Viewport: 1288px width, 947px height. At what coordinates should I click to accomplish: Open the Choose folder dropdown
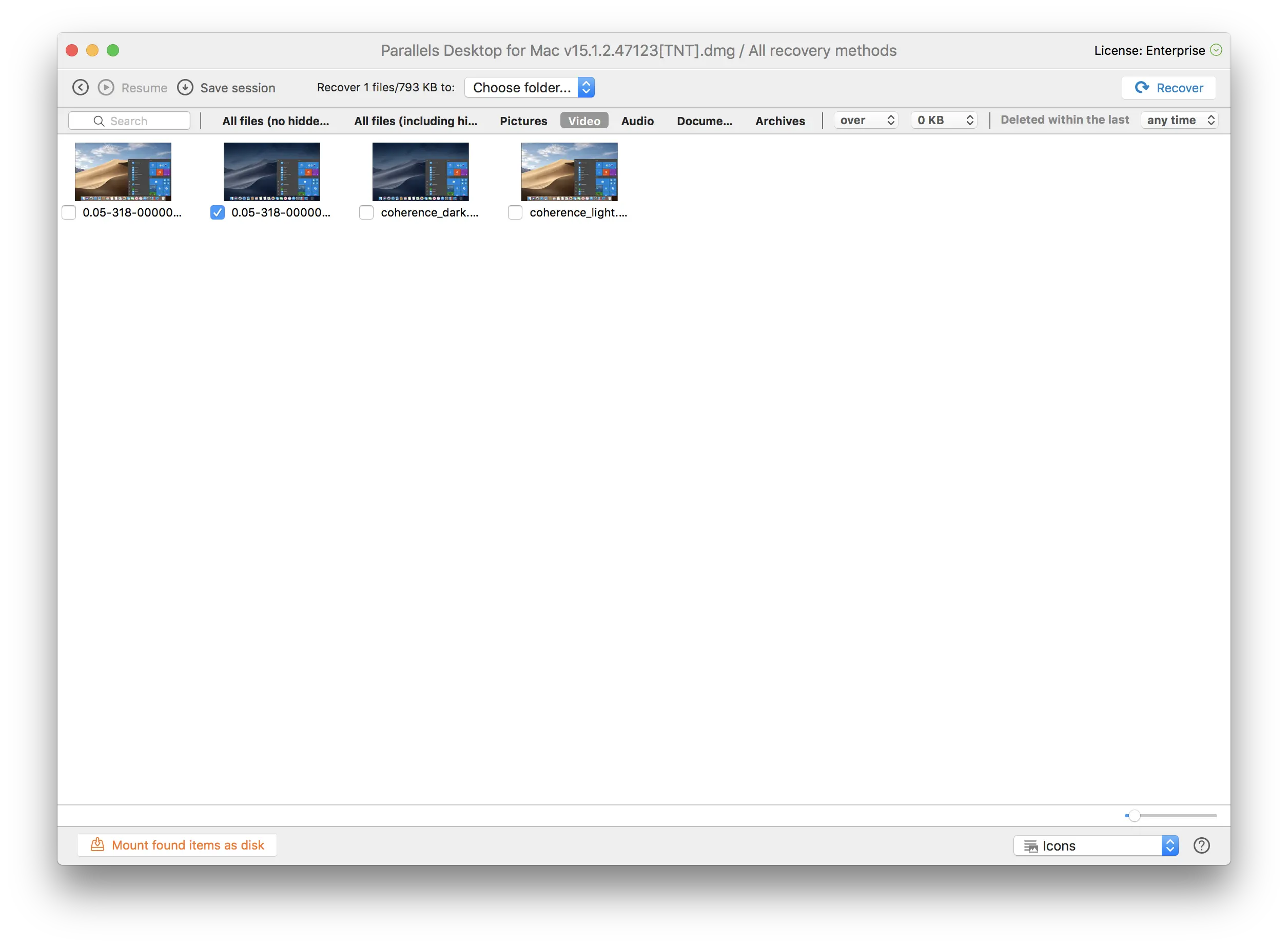pos(529,87)
